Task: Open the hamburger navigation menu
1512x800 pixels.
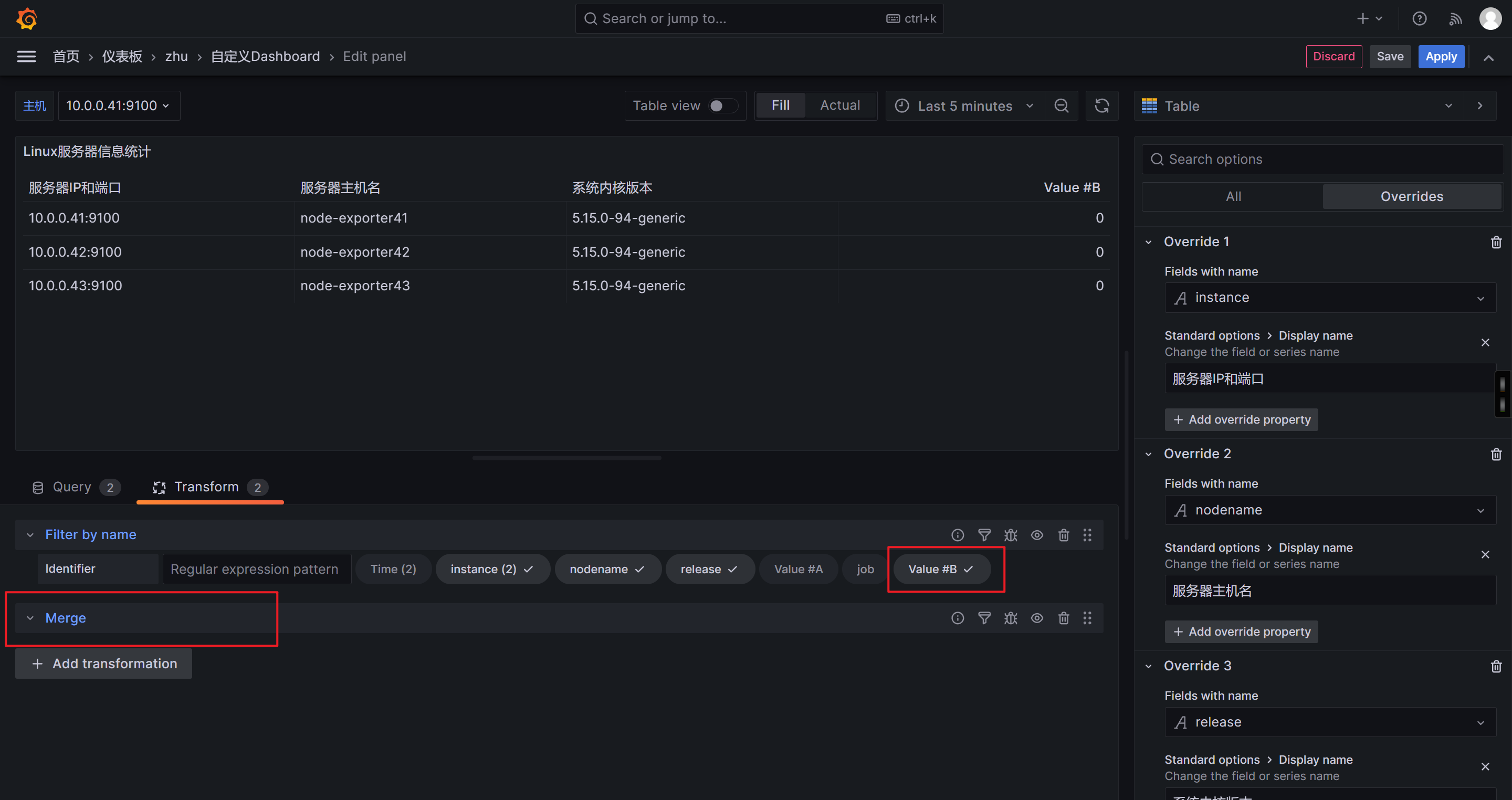Action: [26, 56]
